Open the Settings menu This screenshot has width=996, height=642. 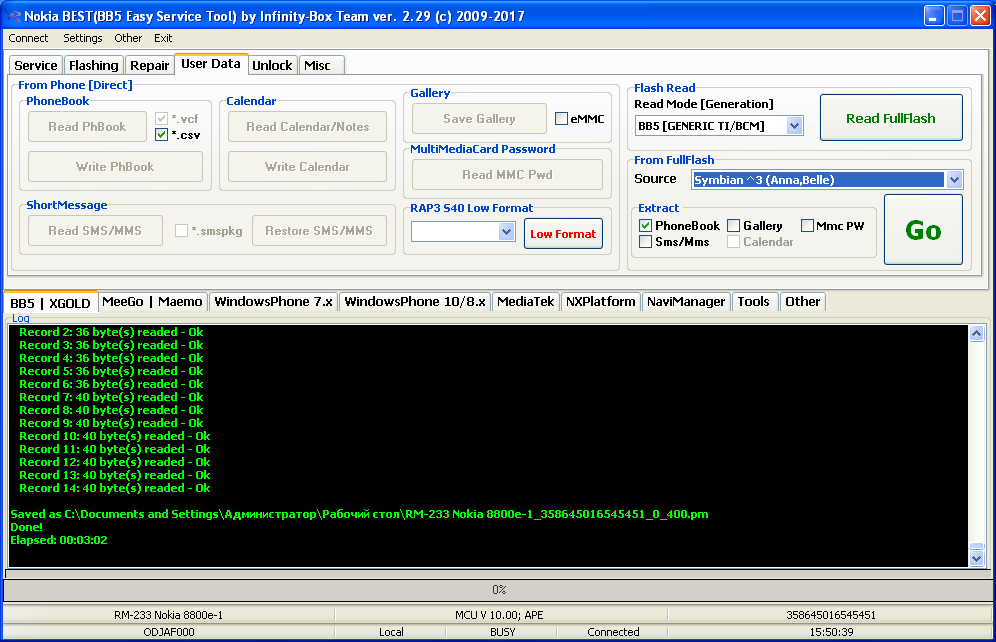pos(83,38)
